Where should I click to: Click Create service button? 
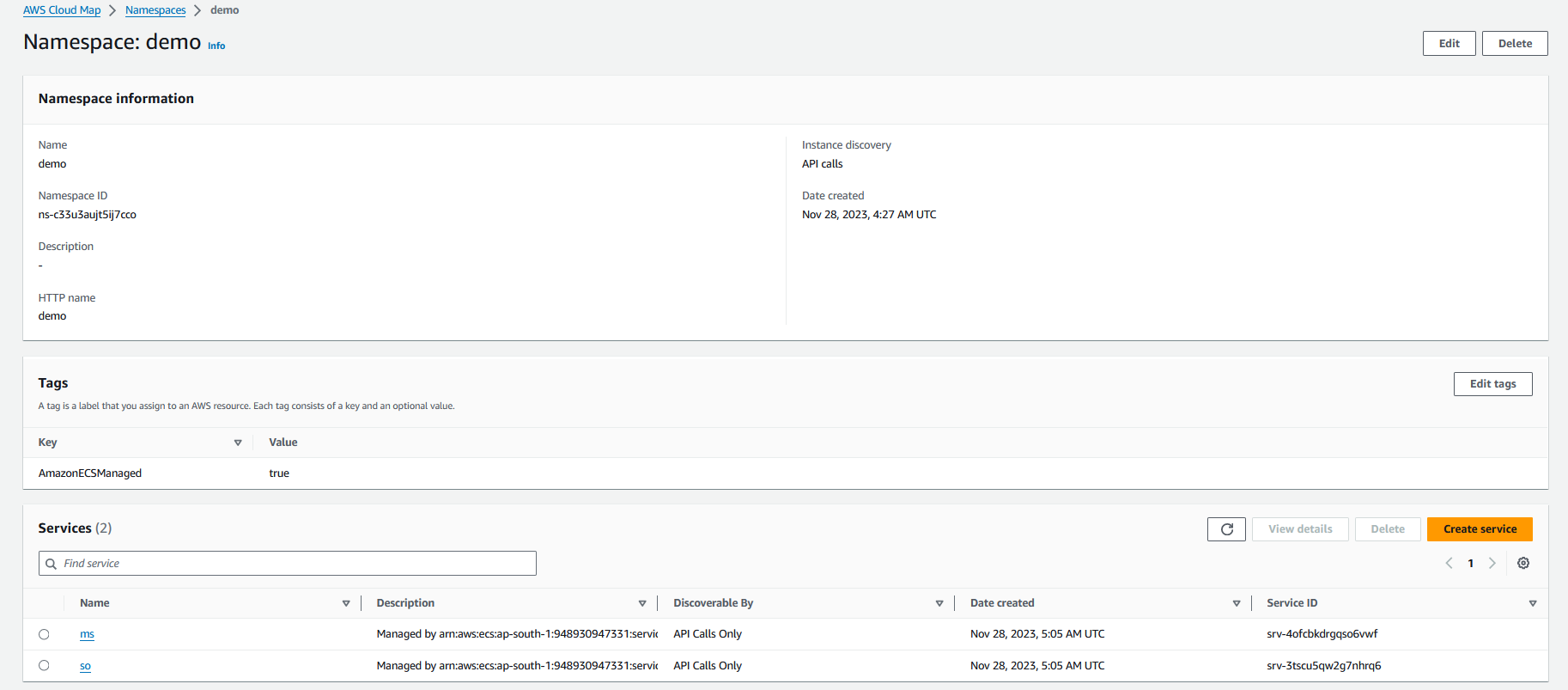(x=1480, y=529)
